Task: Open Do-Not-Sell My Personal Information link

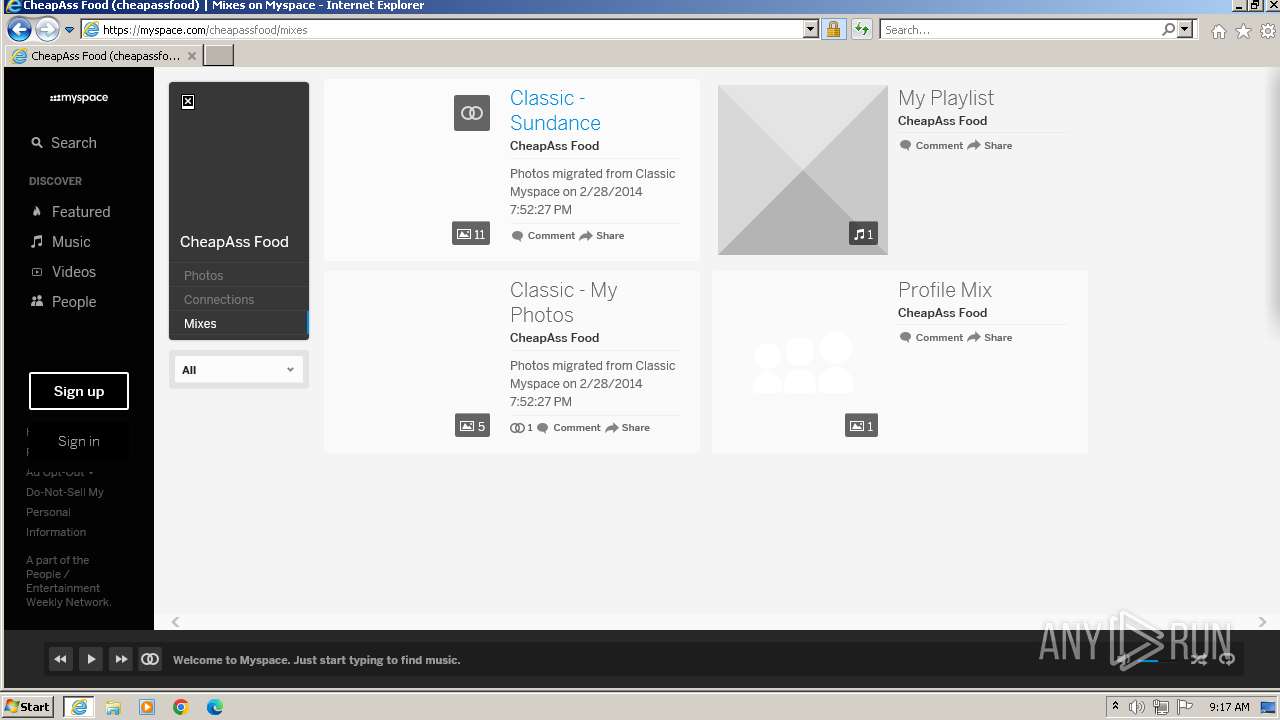Action: pyautogui.click(x=65, y=512)
